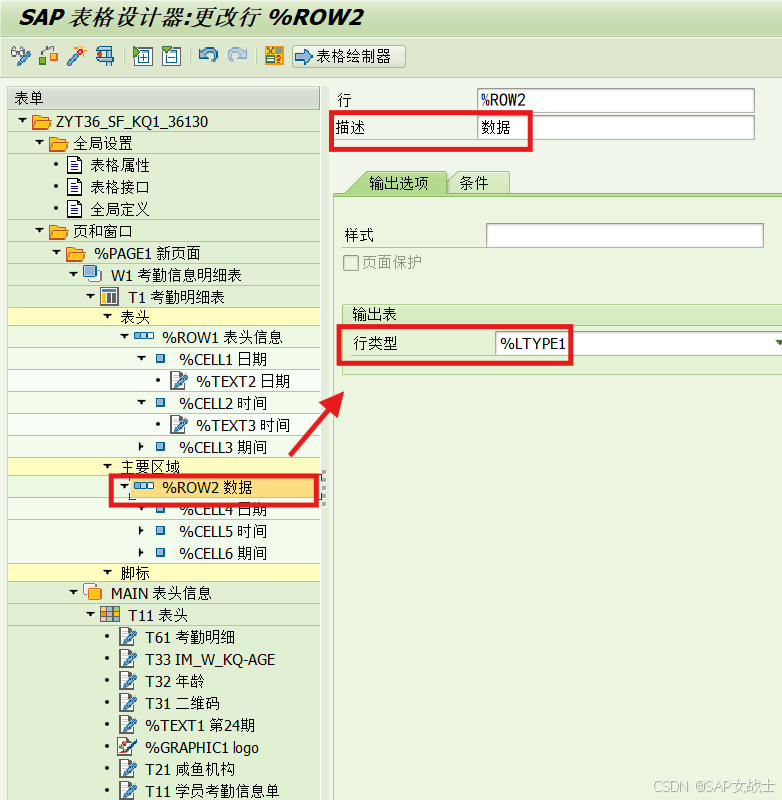782x800 pixels.
Task: Select the T33 IM_W_KQ-AGE node
Action: click(210, 660)
